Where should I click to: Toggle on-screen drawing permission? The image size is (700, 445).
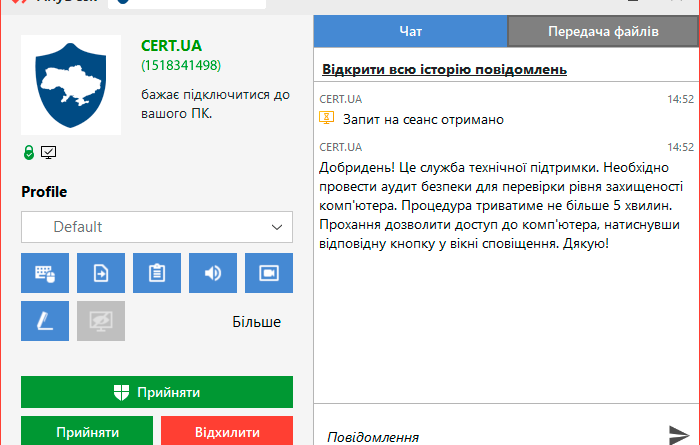(45, 321)
